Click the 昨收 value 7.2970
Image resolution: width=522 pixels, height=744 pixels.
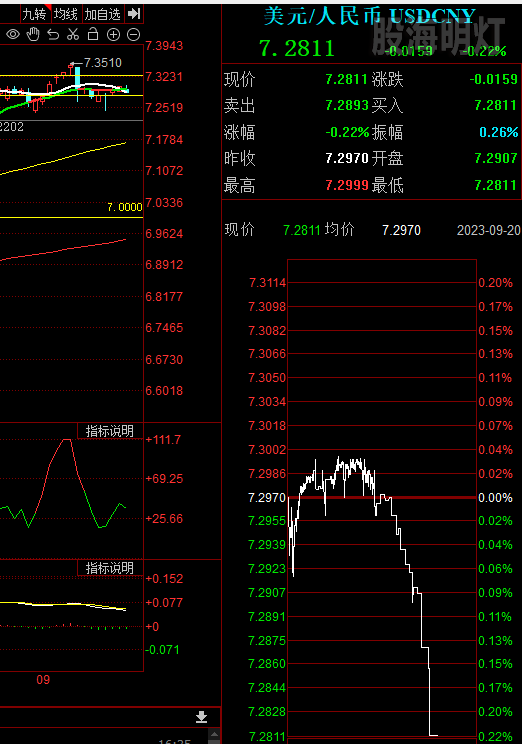click(x=347, y=158)
